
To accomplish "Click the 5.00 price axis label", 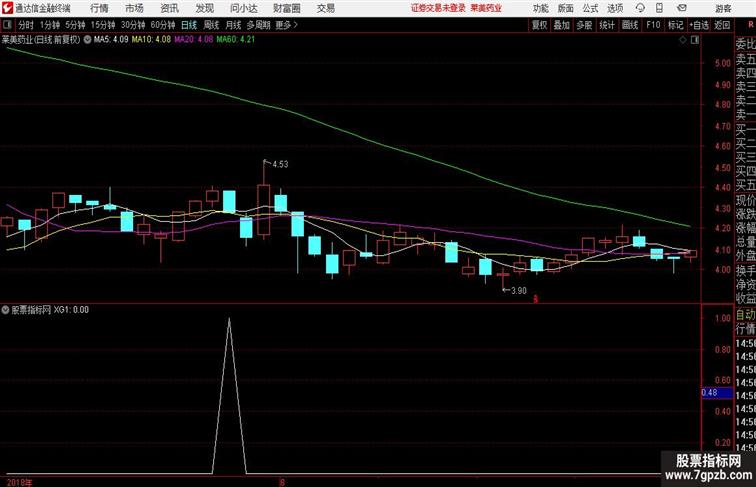I will click(722, 63).
